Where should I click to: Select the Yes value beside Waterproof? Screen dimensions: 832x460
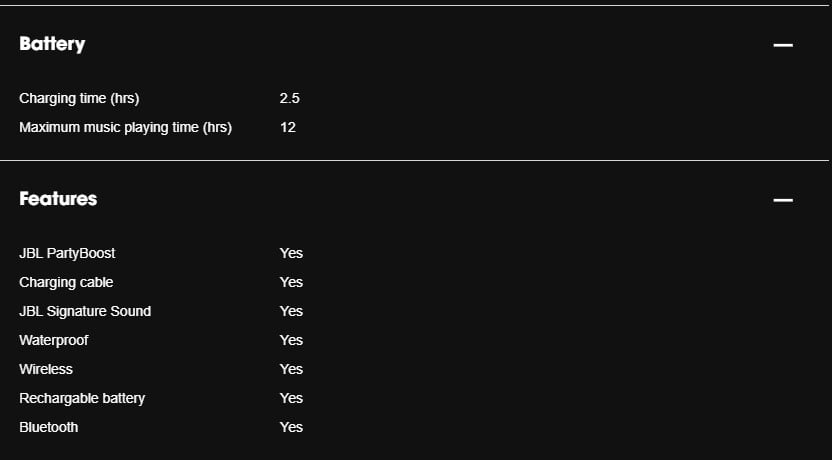coord(291,341)
